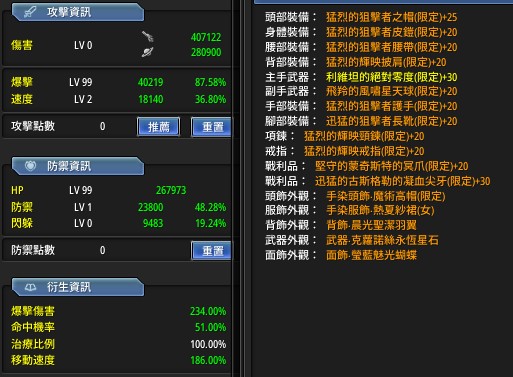Click the HP value 267973

(171, 190)
